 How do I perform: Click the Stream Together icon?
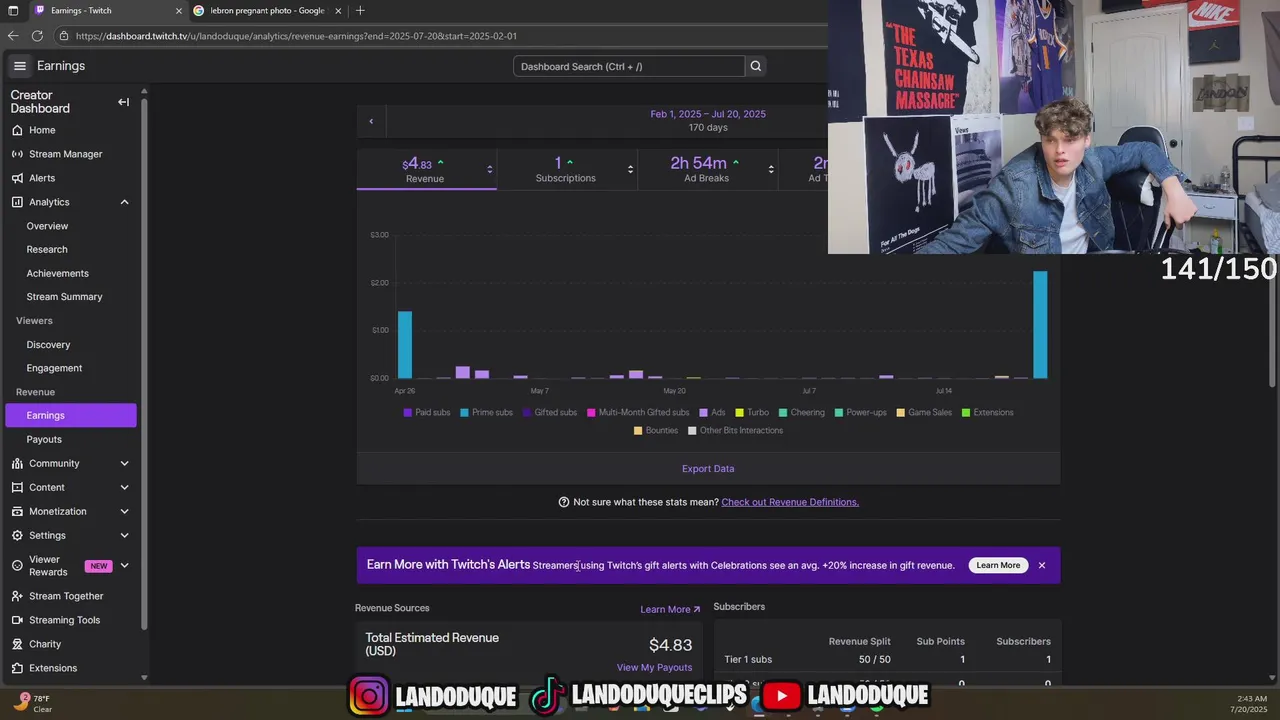(x=17, y=596)
